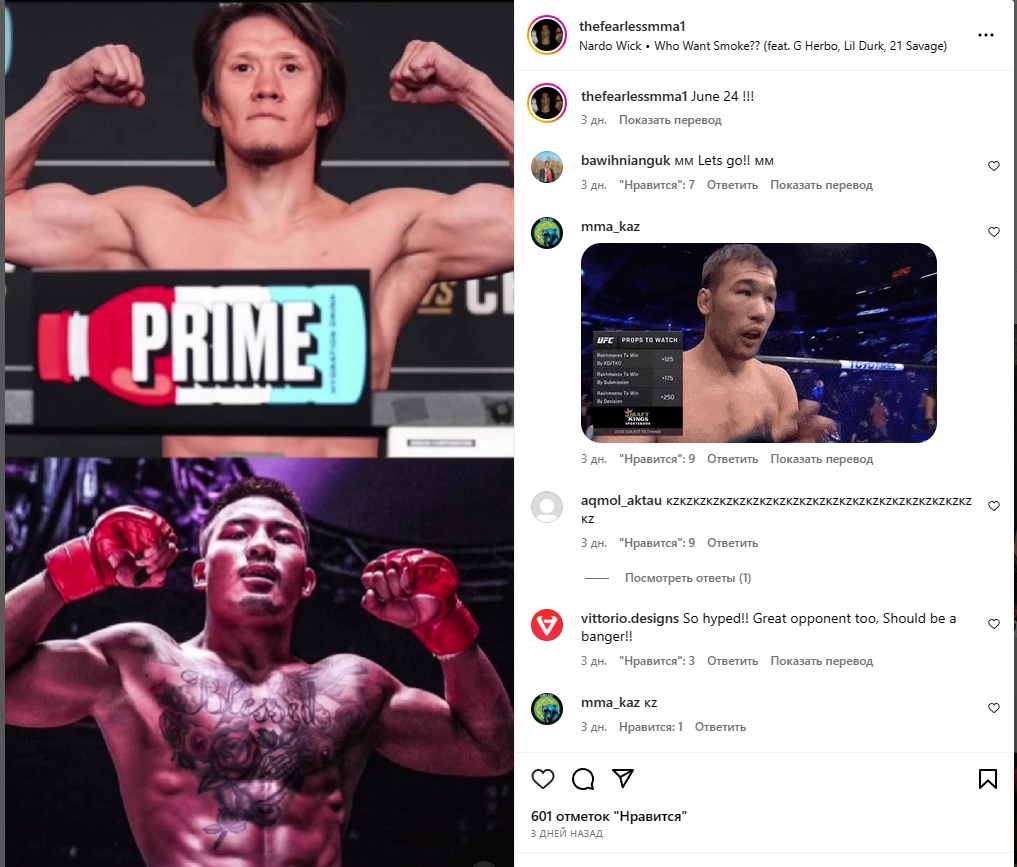Reply to bawihnianguk's comment
The width and height of the screenshot is (1017, 867).
click(x=732, y=185)
